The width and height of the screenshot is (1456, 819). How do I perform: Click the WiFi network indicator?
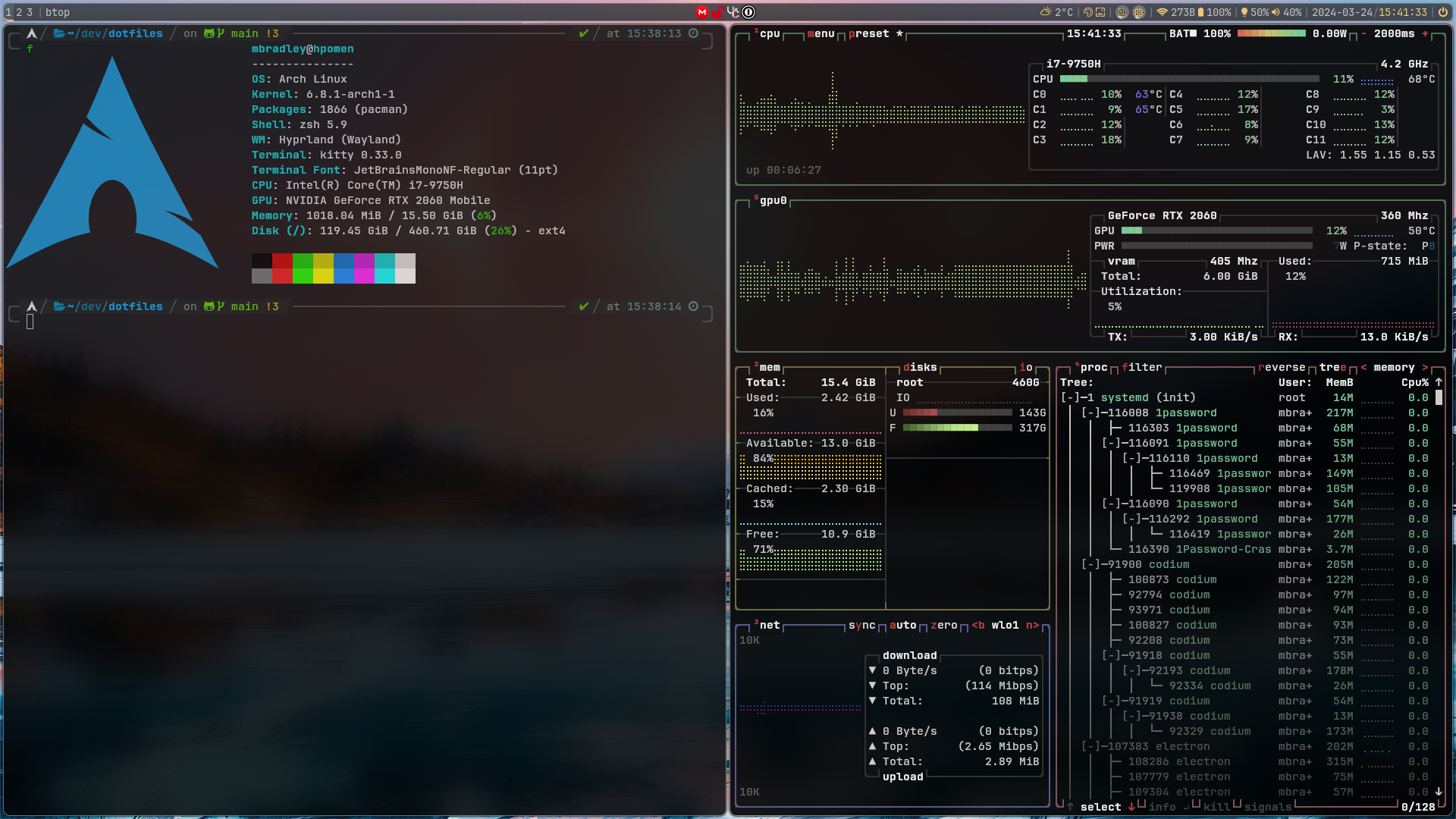(x=1161, y=12)
